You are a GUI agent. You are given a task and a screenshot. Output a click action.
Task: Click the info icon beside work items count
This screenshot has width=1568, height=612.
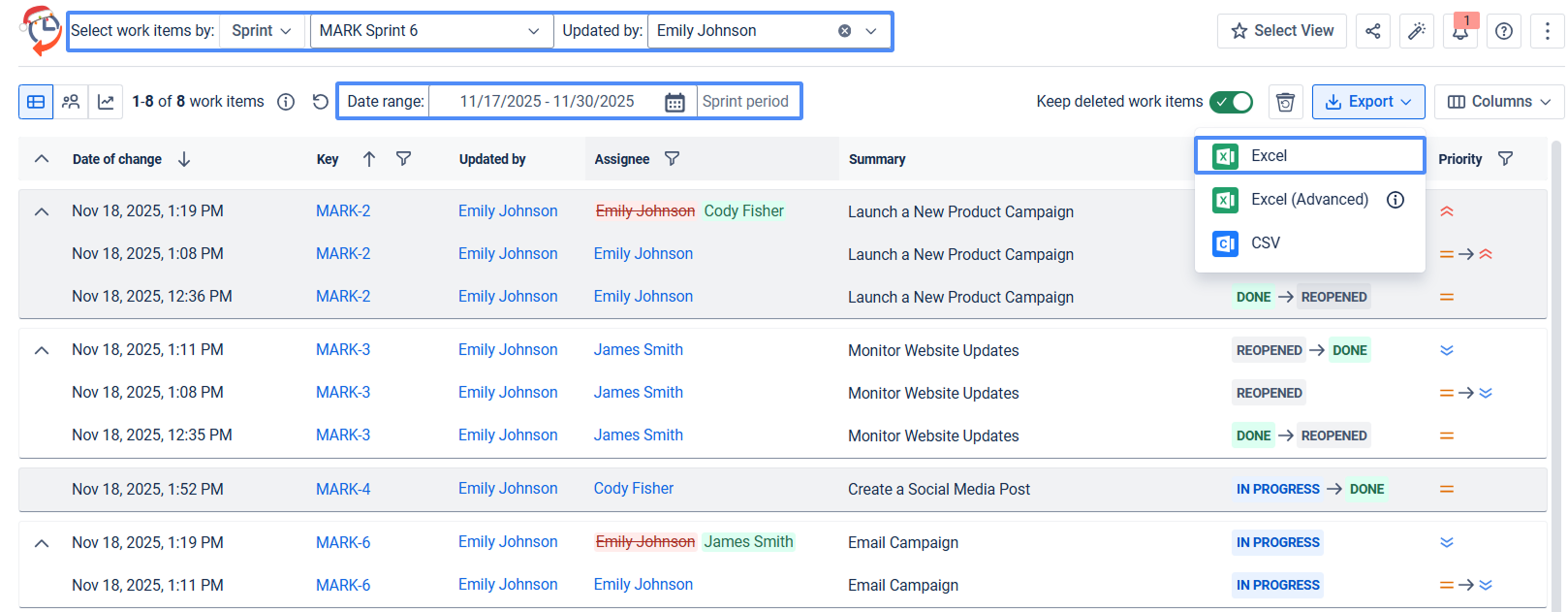(x=286, y=102)
